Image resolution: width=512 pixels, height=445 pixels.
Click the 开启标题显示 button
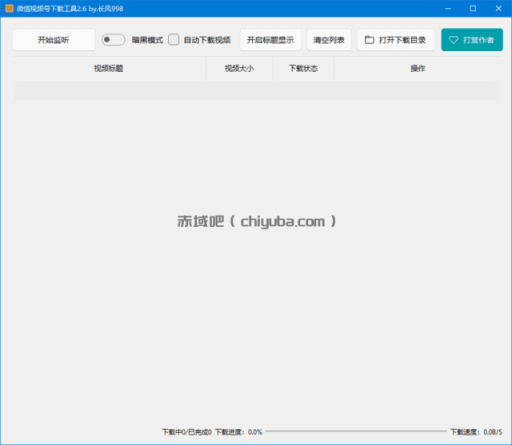point(271,40)
